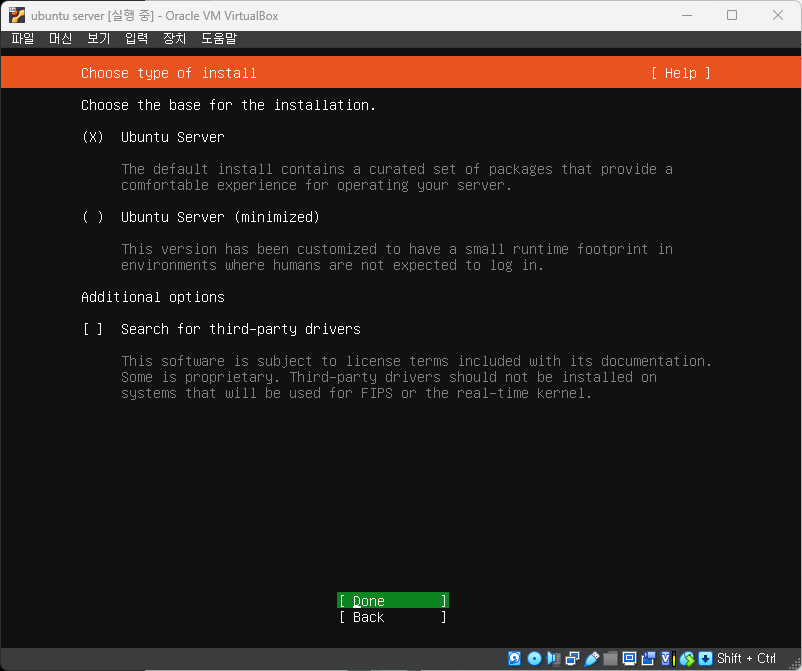
Task: Click the network adapter status icon
Action: coord(573,659)
